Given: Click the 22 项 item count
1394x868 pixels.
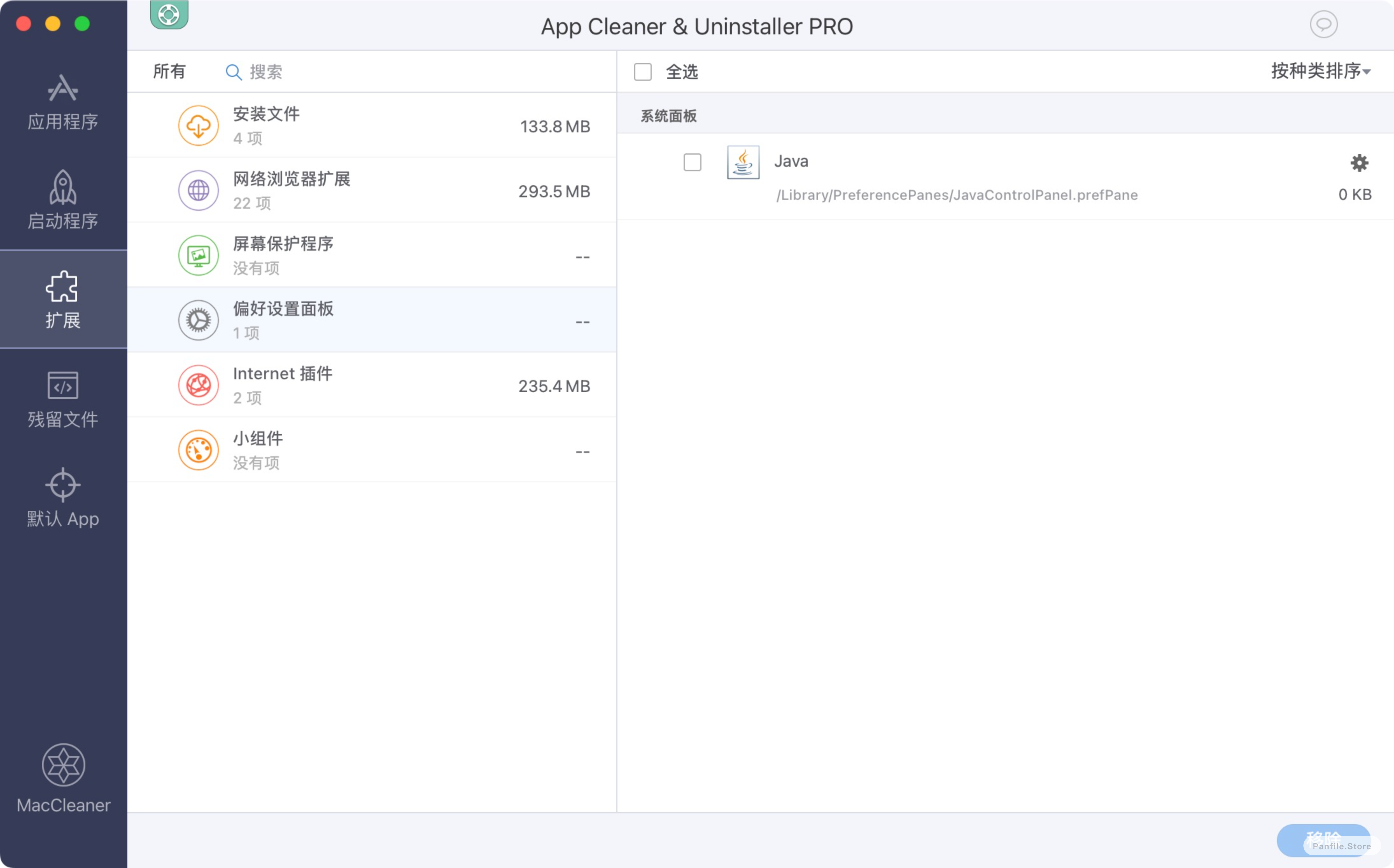Looking at the screenshot, I should tap(251, 203).
